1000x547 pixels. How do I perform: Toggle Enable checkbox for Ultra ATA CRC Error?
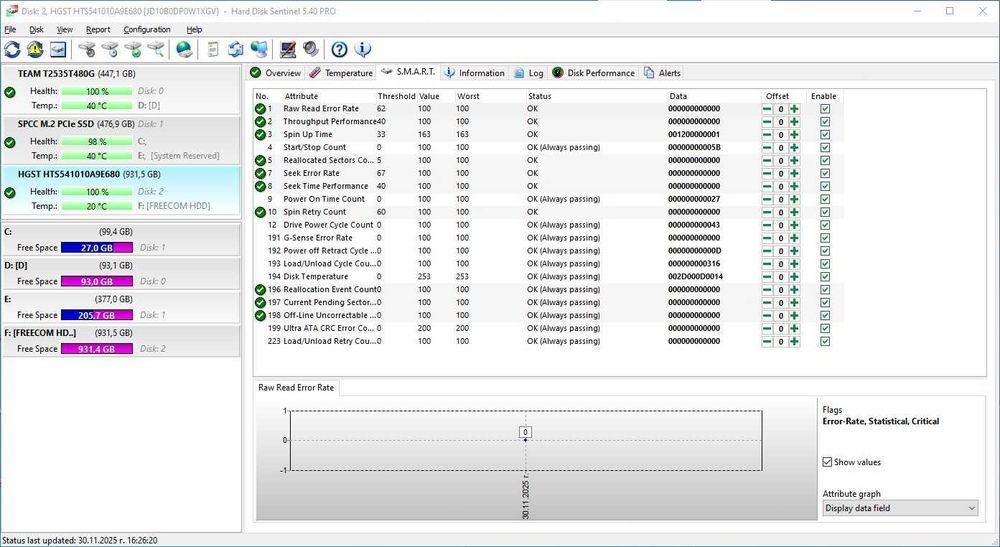tap(825, 328)
